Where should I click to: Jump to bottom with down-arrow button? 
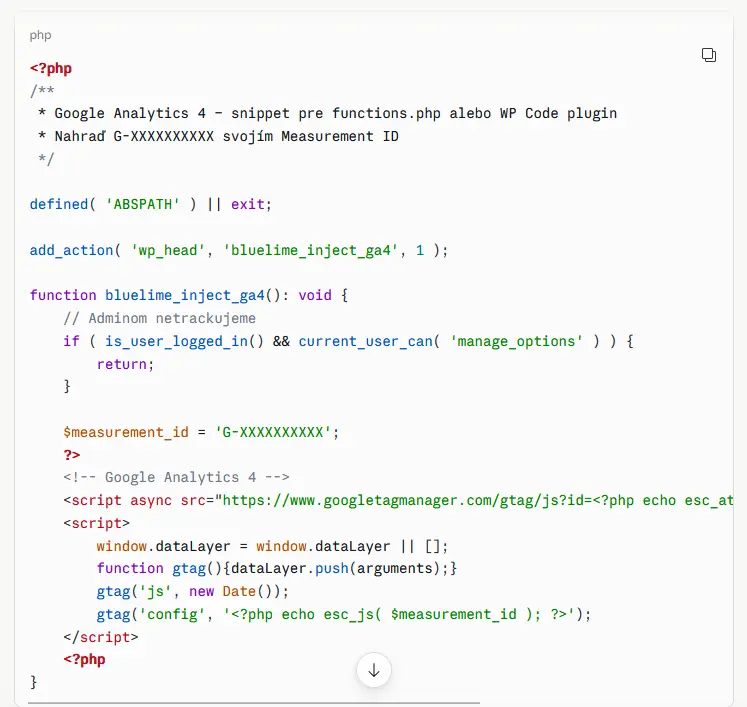[x=374, y=670]
